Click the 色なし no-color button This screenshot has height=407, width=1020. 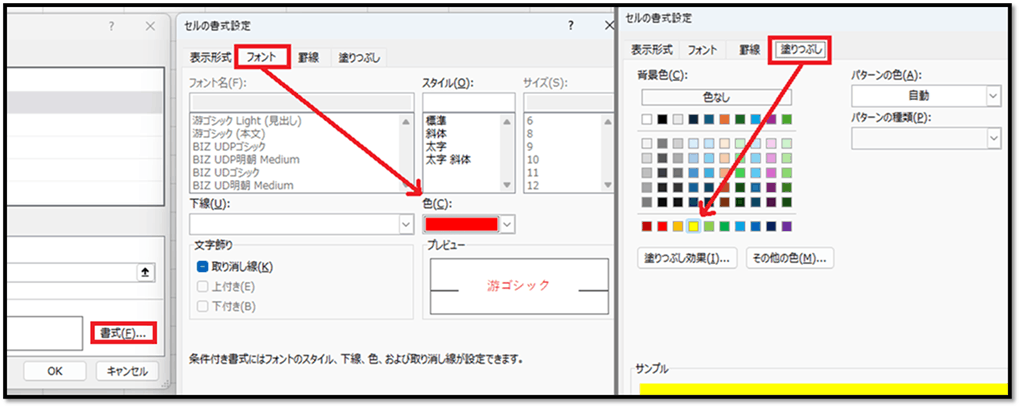click(x=716, y=97)
